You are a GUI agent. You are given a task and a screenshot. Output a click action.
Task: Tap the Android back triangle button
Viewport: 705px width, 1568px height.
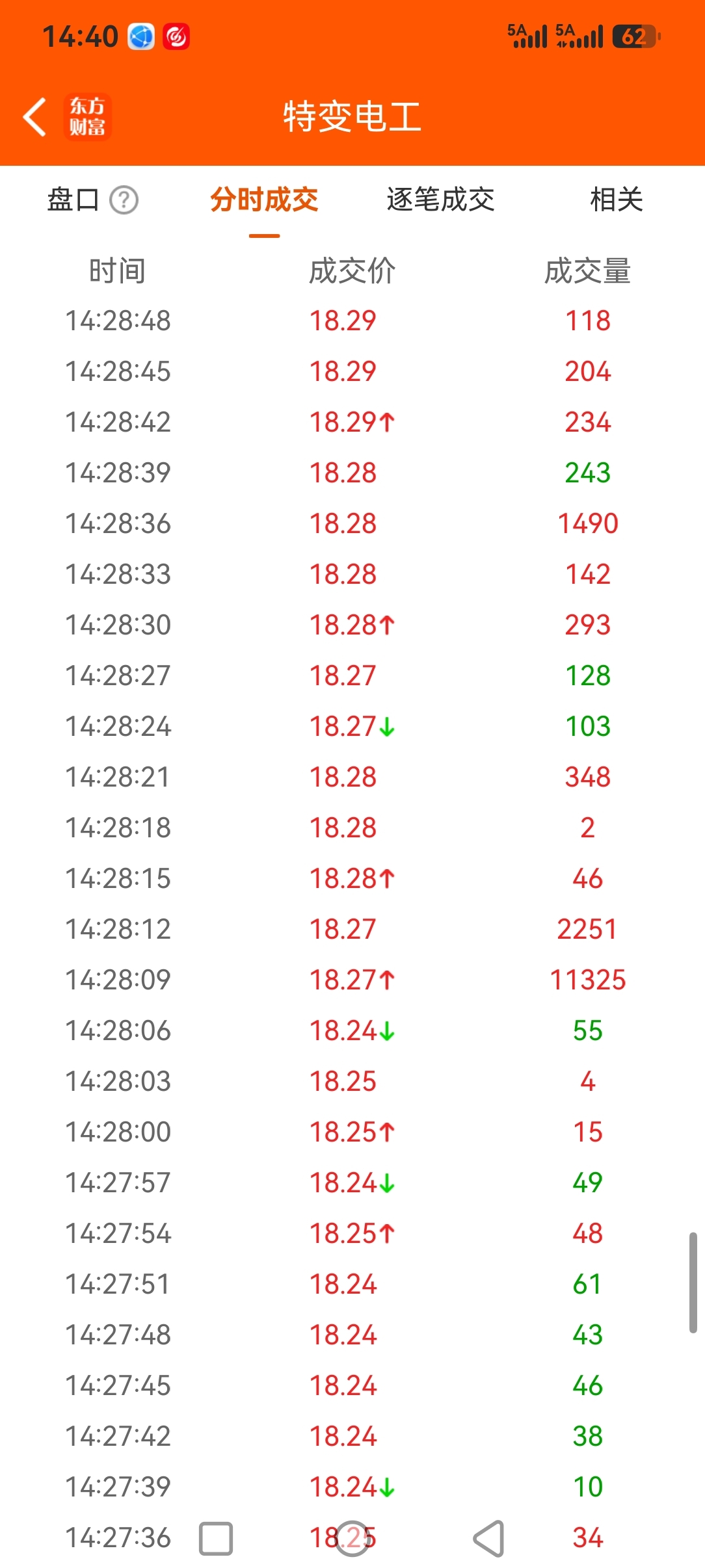(x=489, y=1539)
